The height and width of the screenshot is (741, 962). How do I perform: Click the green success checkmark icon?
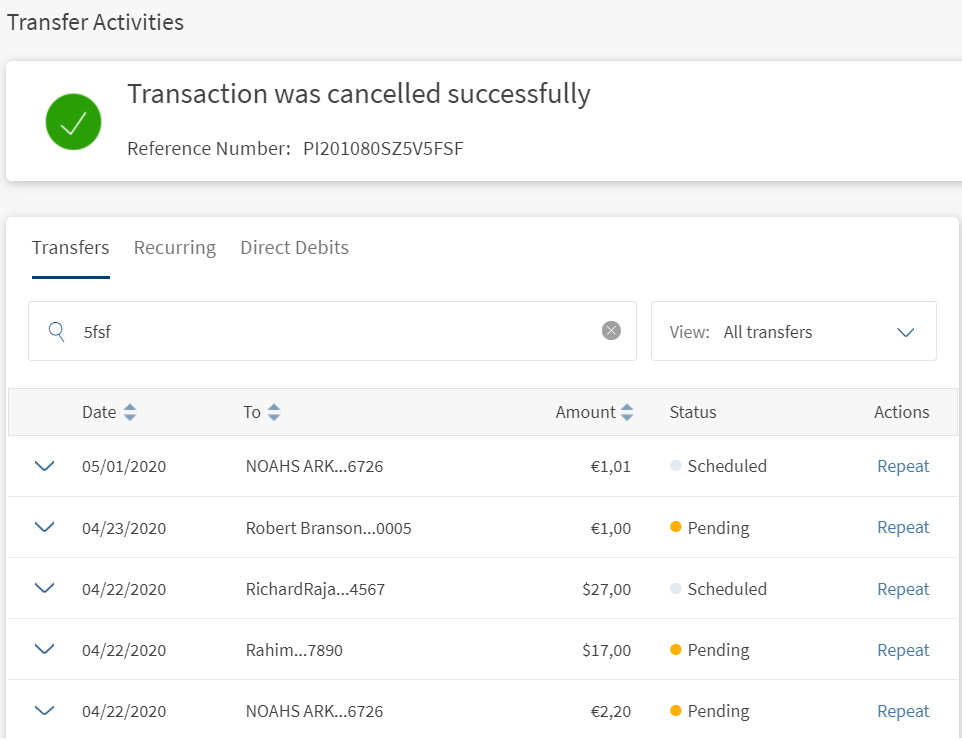73,122
